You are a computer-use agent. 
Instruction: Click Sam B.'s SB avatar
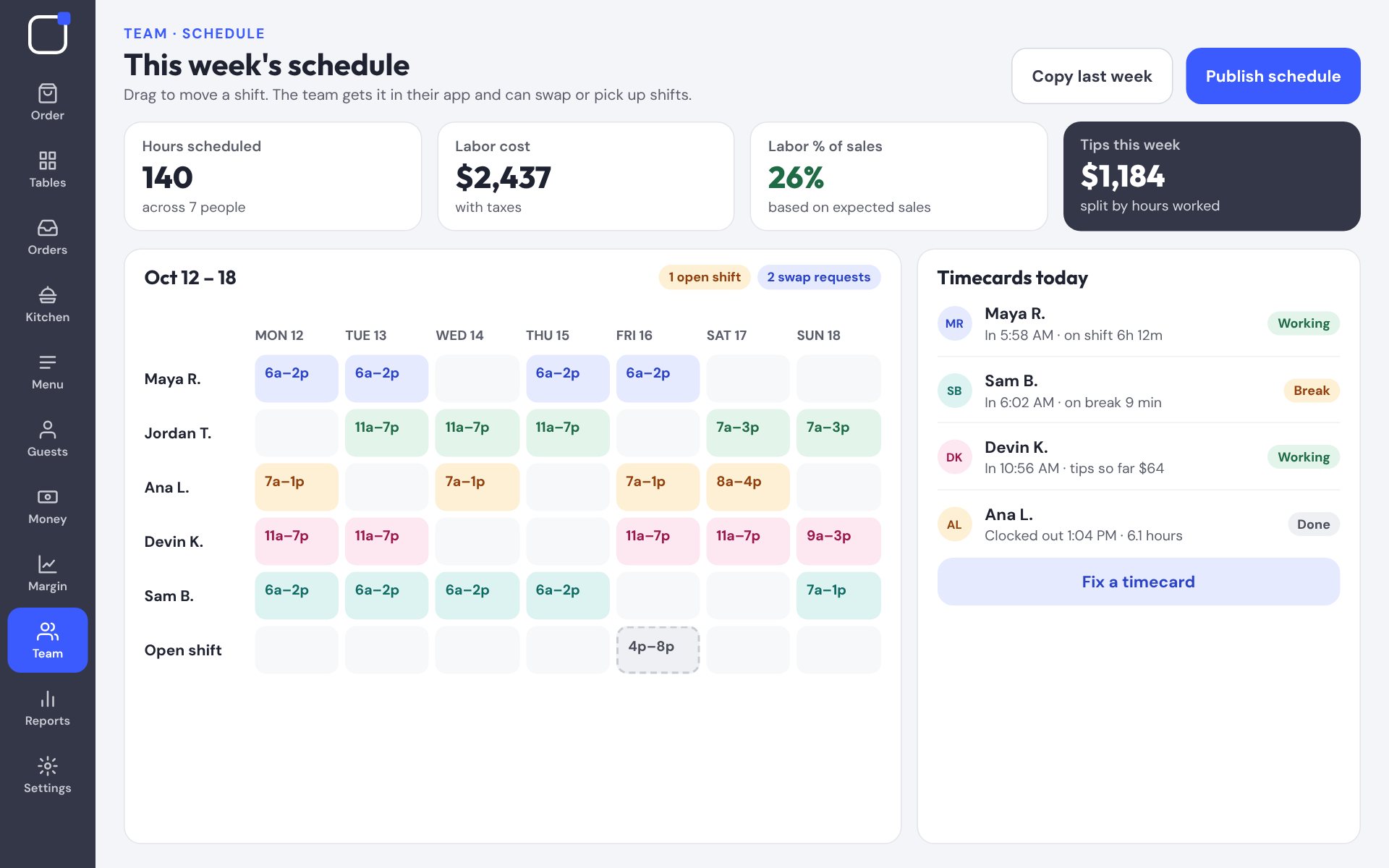tap(954, 391)
